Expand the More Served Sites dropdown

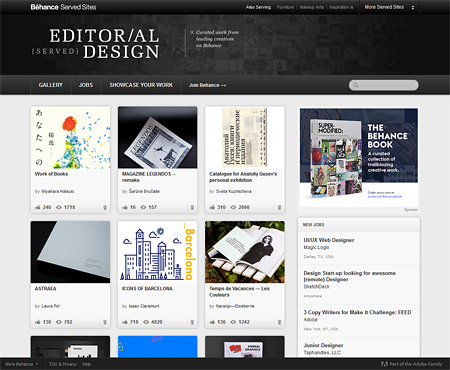point(389,7)
